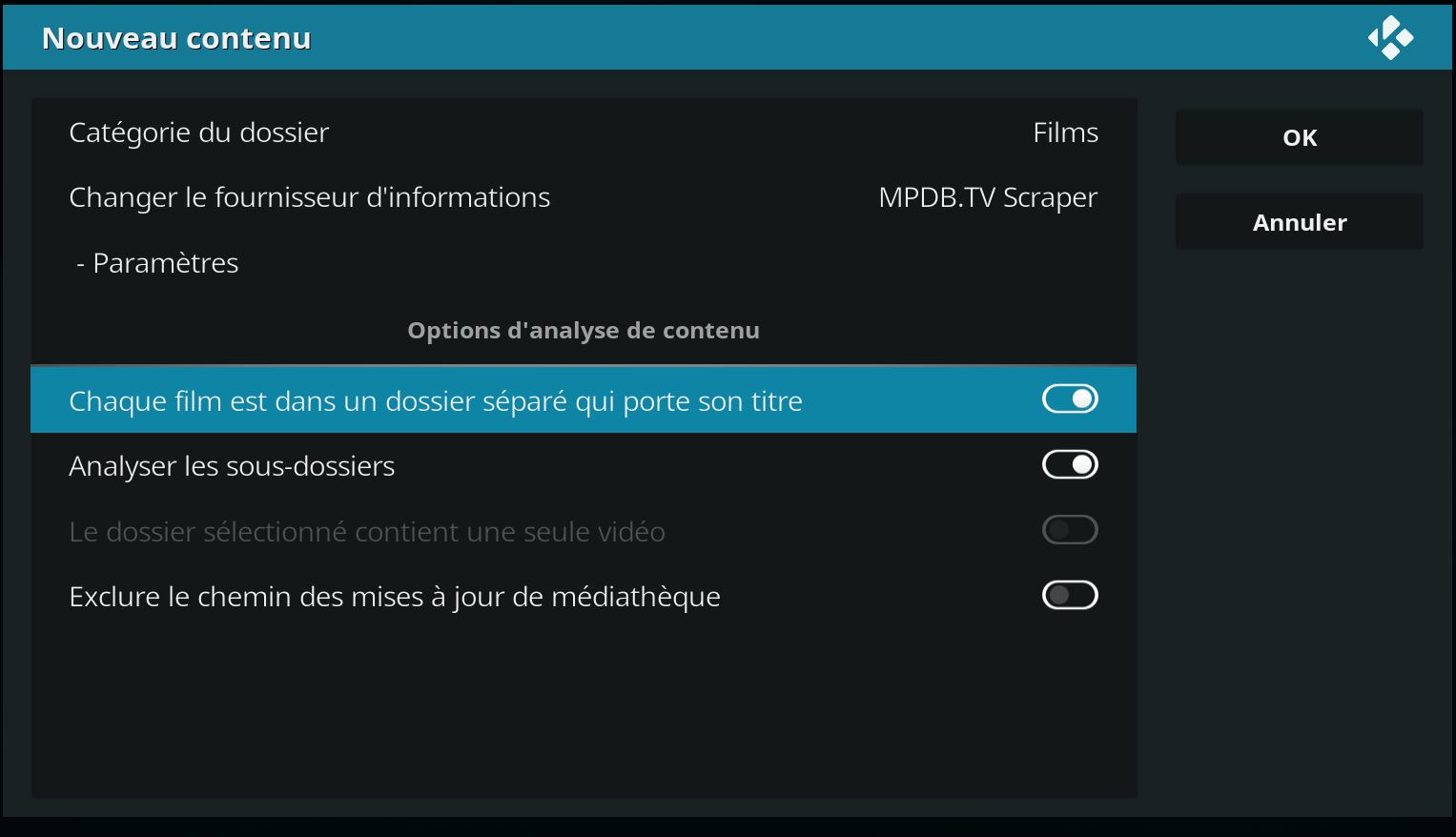Select the Exclure le chemin des mises à jour label
The height and width of the screenshot is (837, 1456).
coord(395,597)
